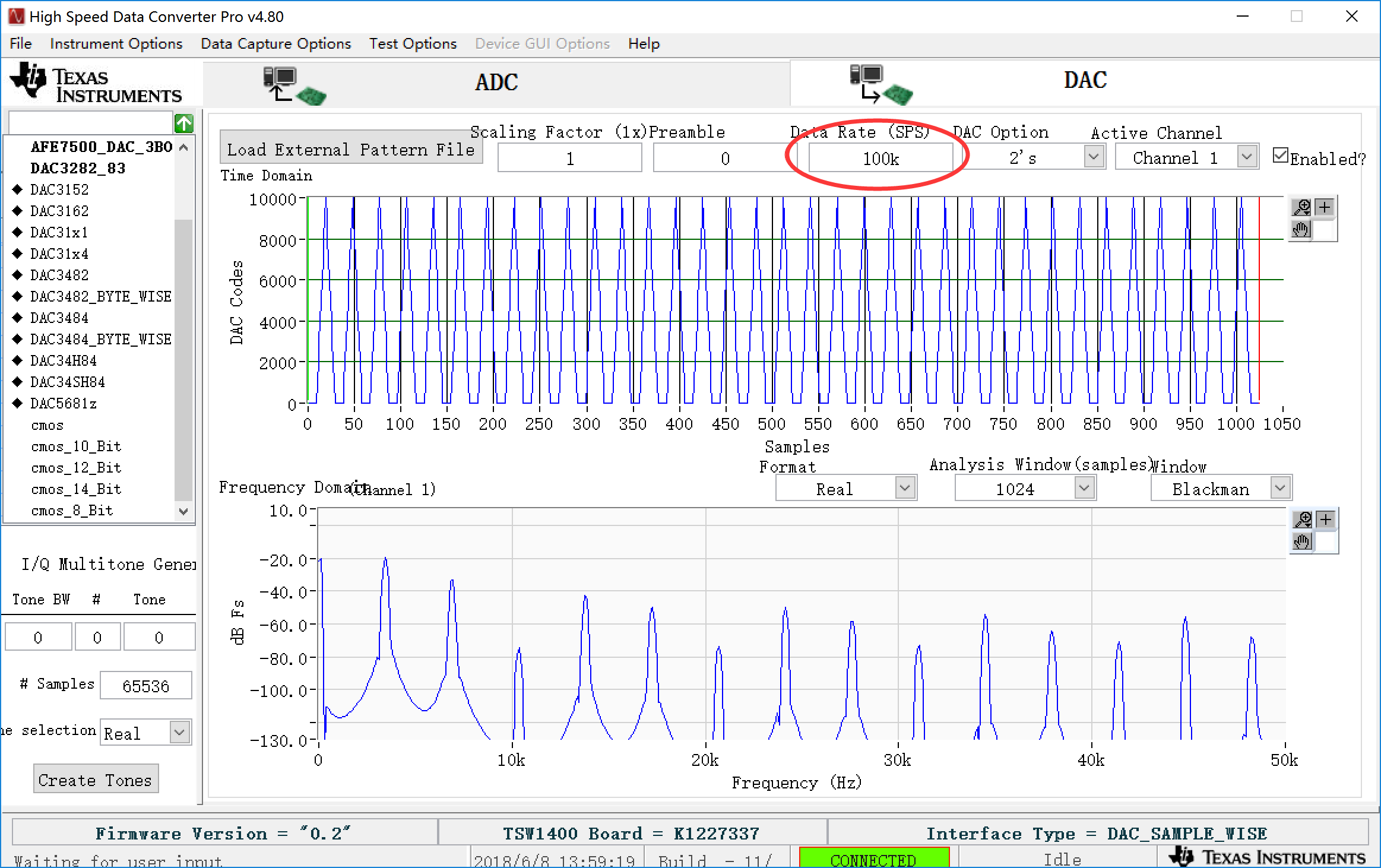Click zoom tool on Frequency Domain graph
The width and height of the screenshot is (1381, 868).
tap(1303, 519)
